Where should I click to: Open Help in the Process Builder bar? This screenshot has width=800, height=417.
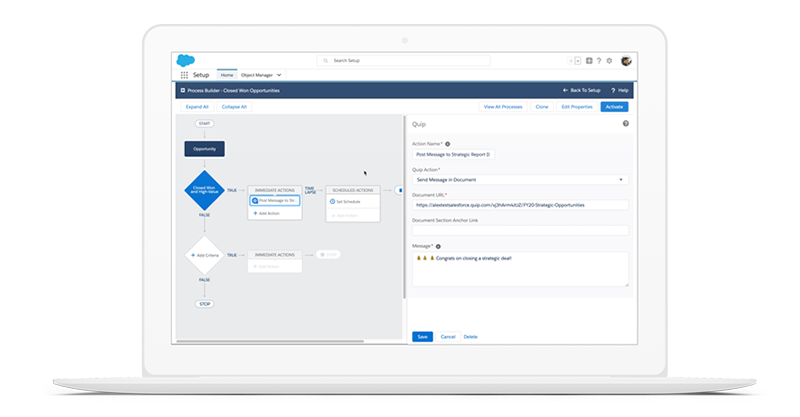[x=619, y=90]
